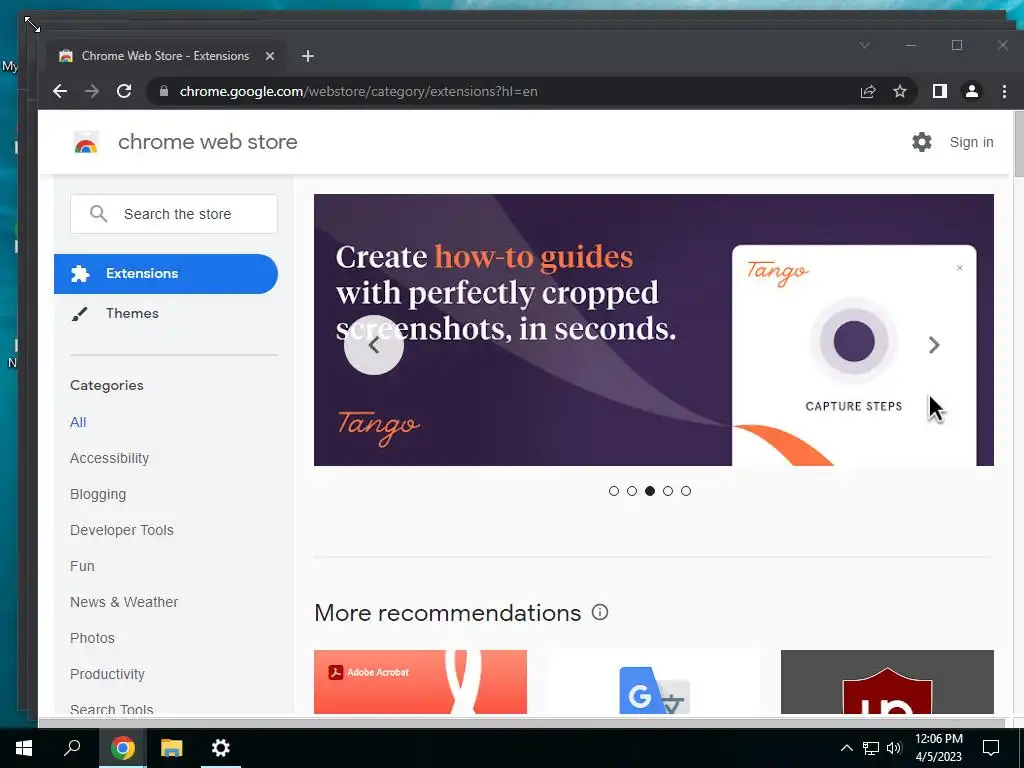
Task: Click the Chrome taskbar icon
Action: click(x=122, y=748)
